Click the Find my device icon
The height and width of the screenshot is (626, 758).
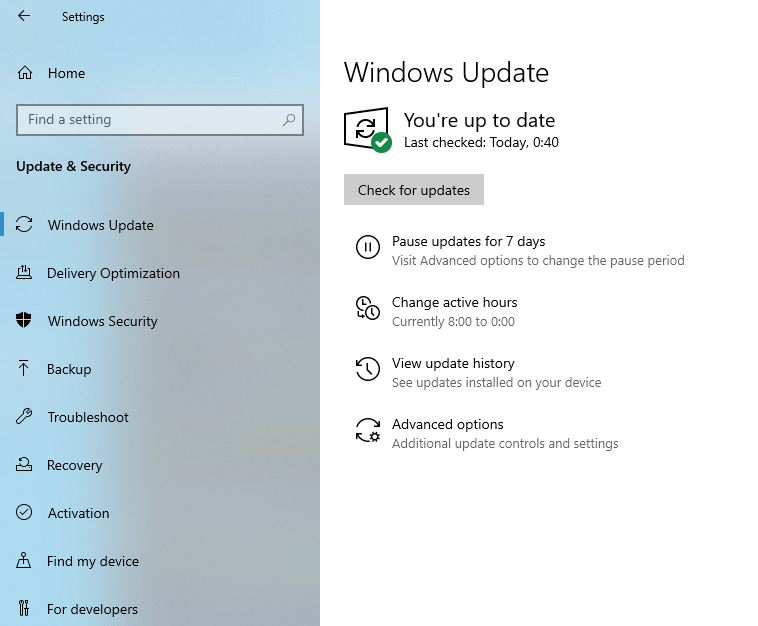coord(23,560)
